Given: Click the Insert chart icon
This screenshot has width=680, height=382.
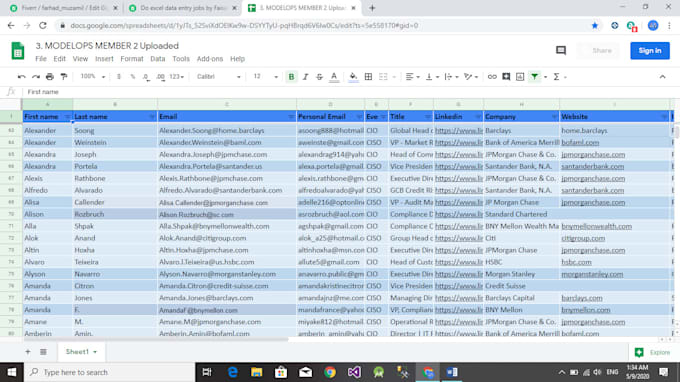Looking at the screenshot, I should (520, 77).
